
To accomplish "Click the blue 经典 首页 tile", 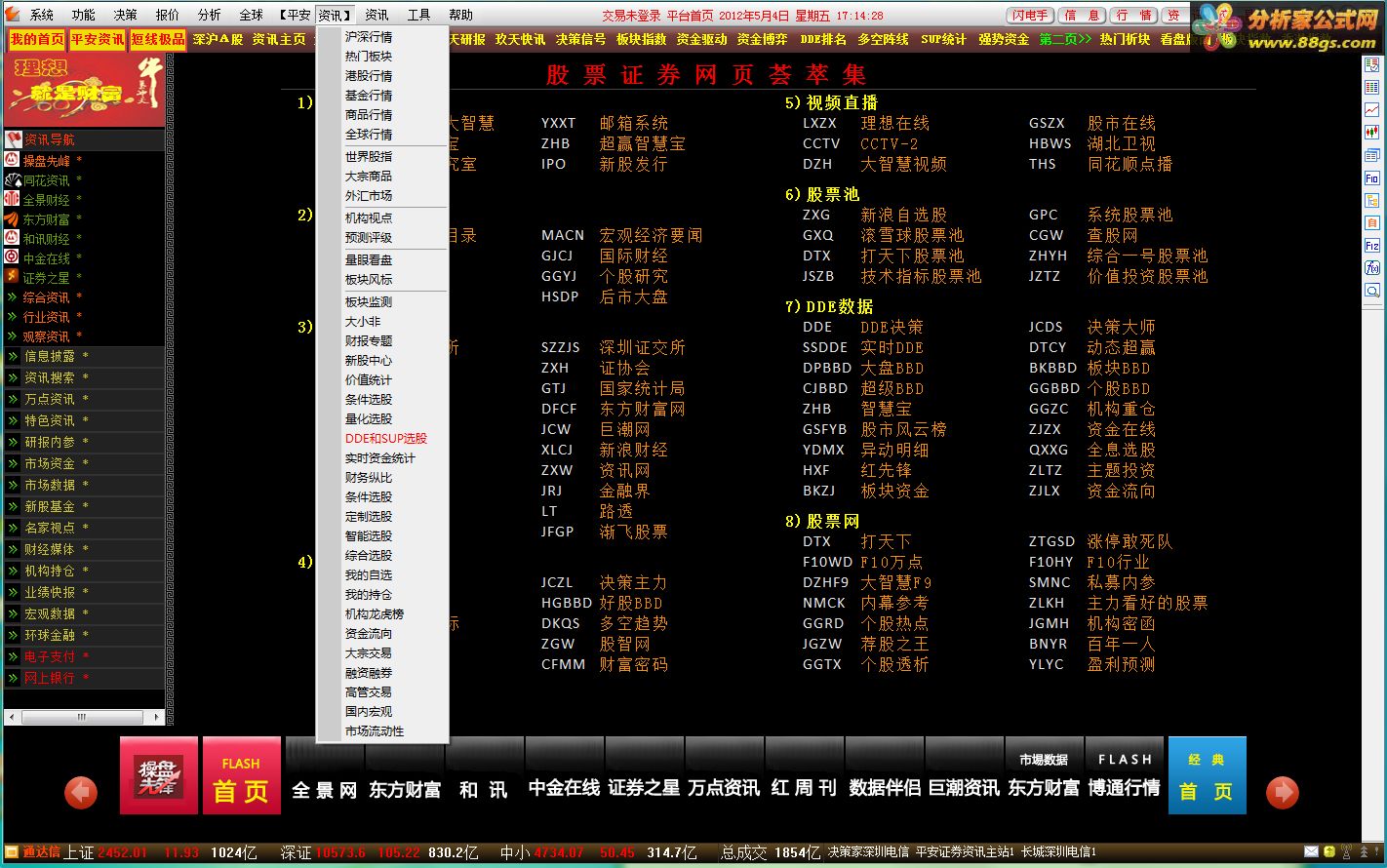I will 1208,775.
